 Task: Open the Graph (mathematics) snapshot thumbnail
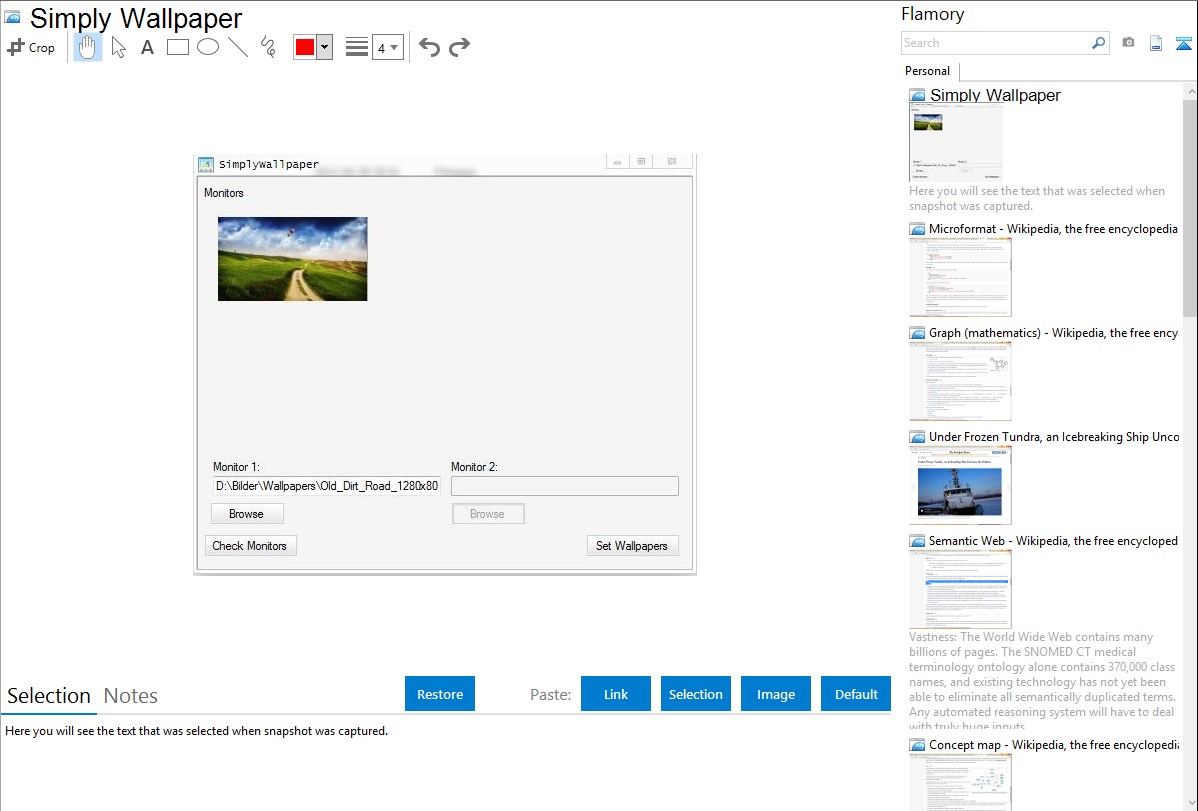pos(960,381)
